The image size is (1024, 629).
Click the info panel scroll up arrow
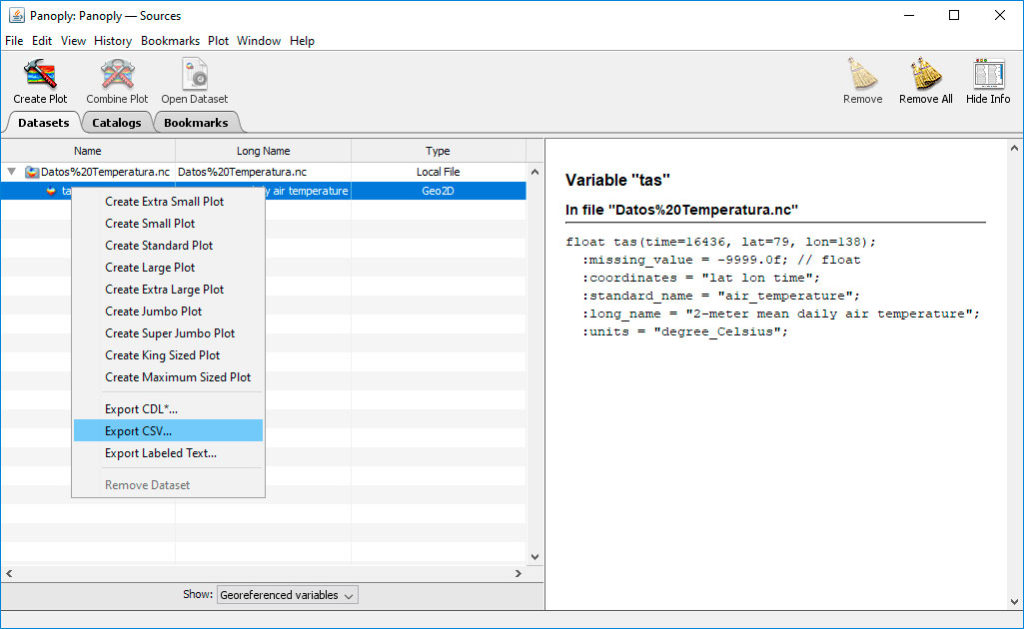pyautogui.click(x=1014, y=148)
